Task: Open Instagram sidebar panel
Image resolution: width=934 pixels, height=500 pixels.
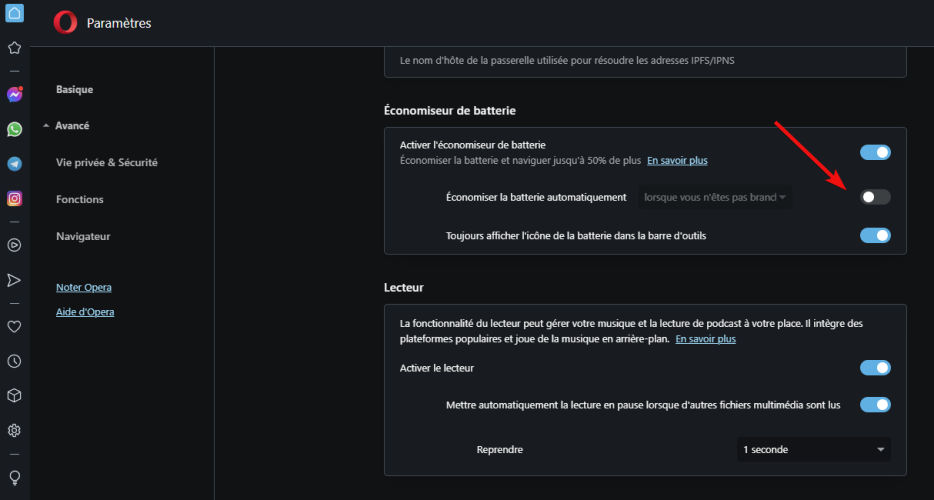Action: (x=14, y=198)
